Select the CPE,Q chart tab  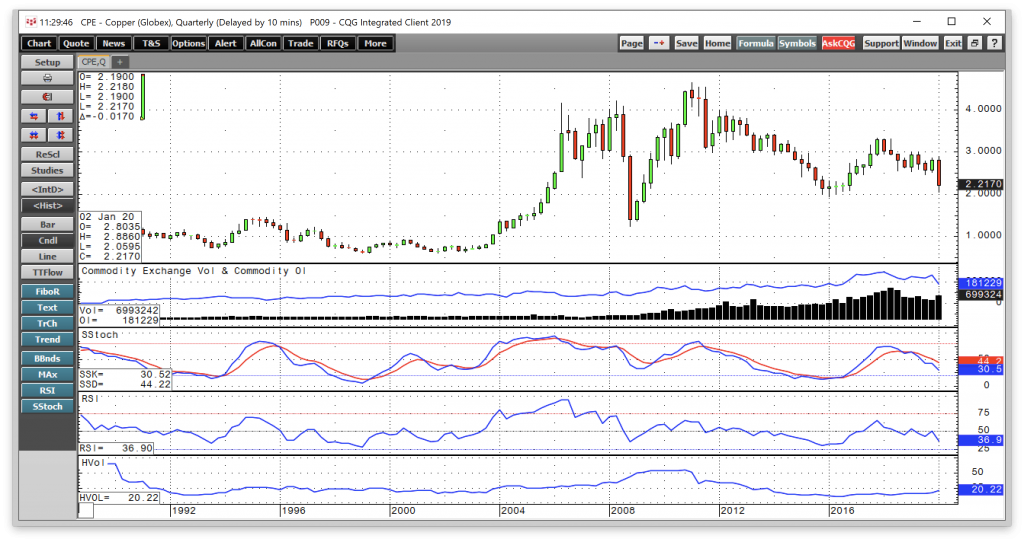pos(97,62)
